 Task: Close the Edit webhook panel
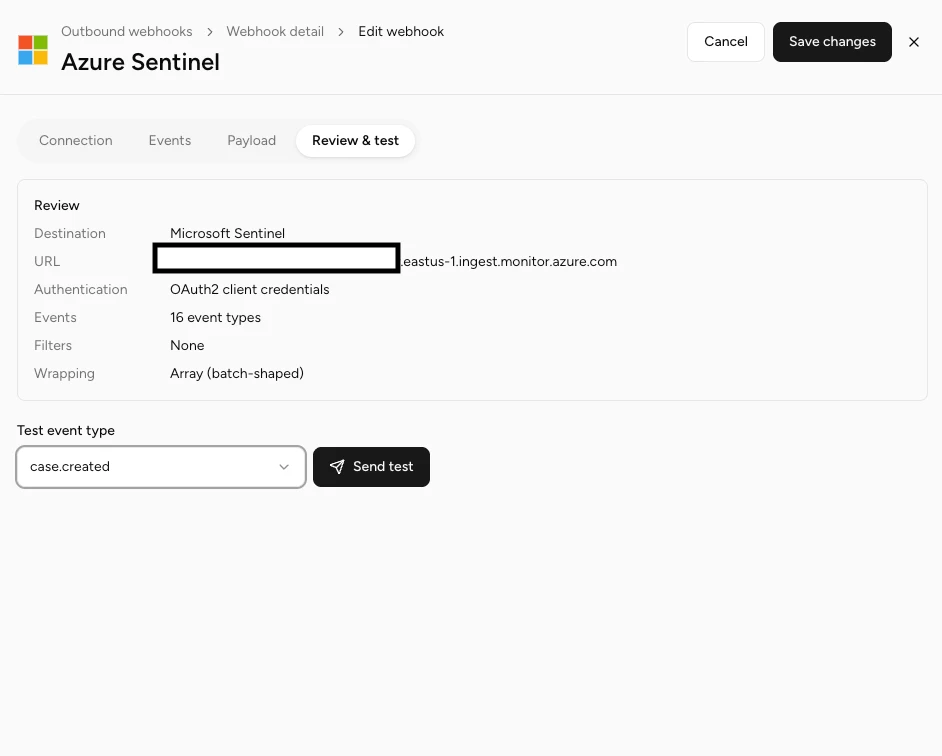click(x=914, y=42)
